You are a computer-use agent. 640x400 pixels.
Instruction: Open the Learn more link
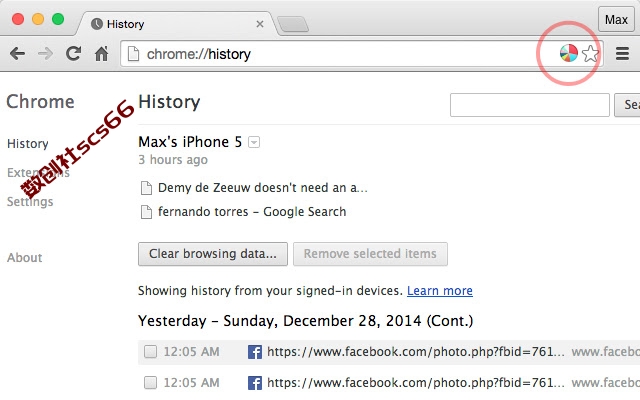[440, 291]
